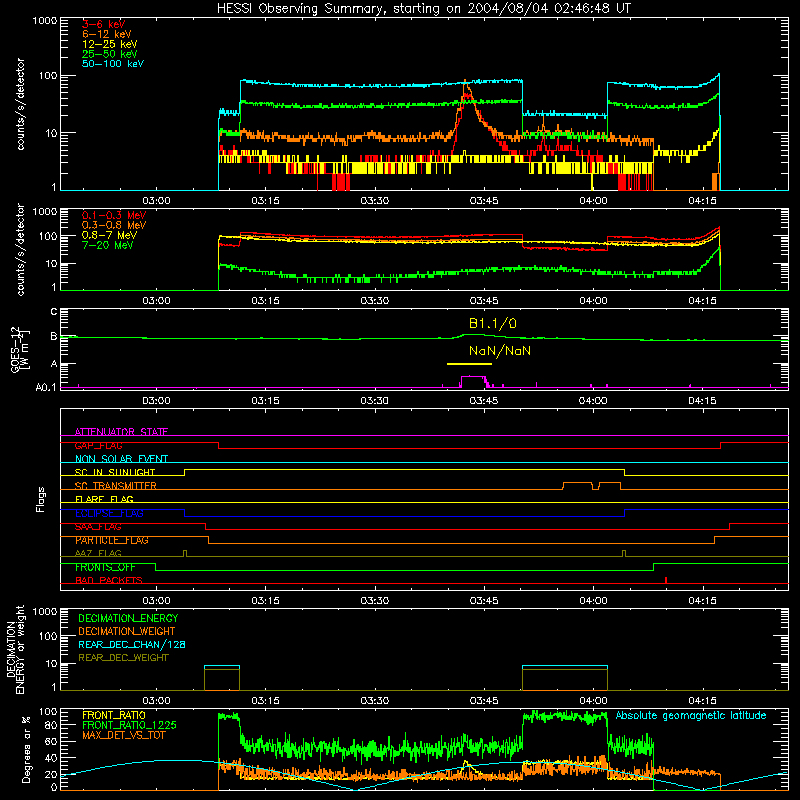
Task: Click the 04:00 tick label under decimation panel
Action: (x=593, y=701)
